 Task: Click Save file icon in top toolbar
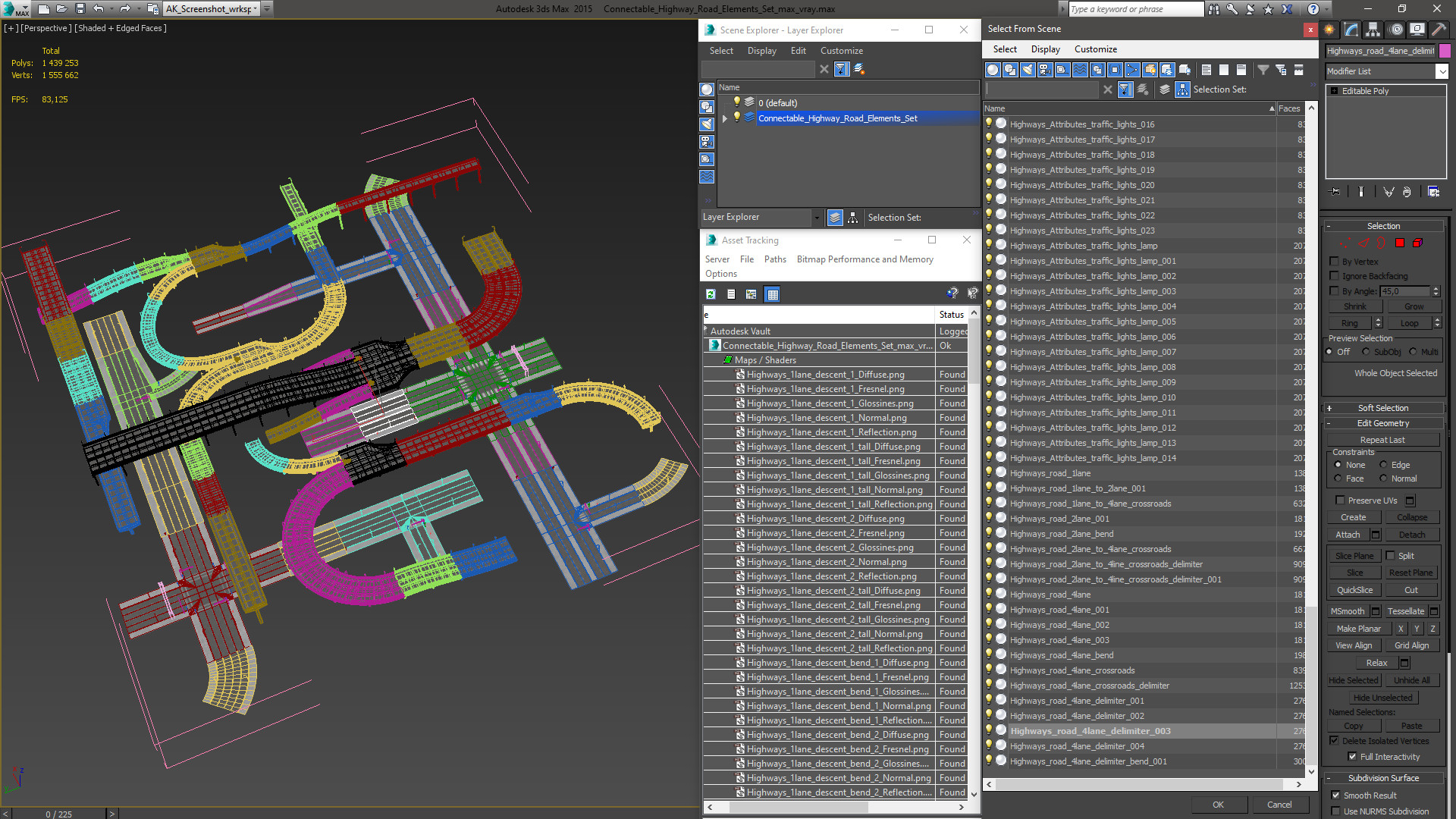pos(80,9)
